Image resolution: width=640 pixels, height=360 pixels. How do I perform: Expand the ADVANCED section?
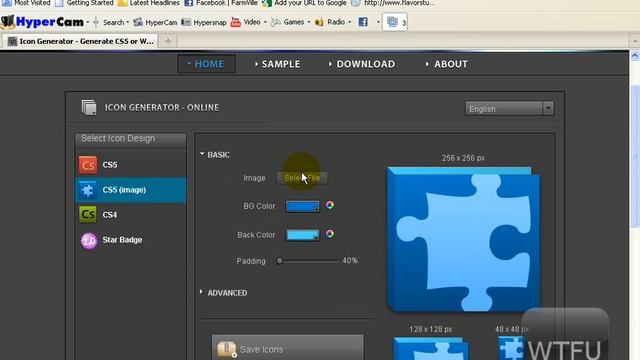click(224, 293)
